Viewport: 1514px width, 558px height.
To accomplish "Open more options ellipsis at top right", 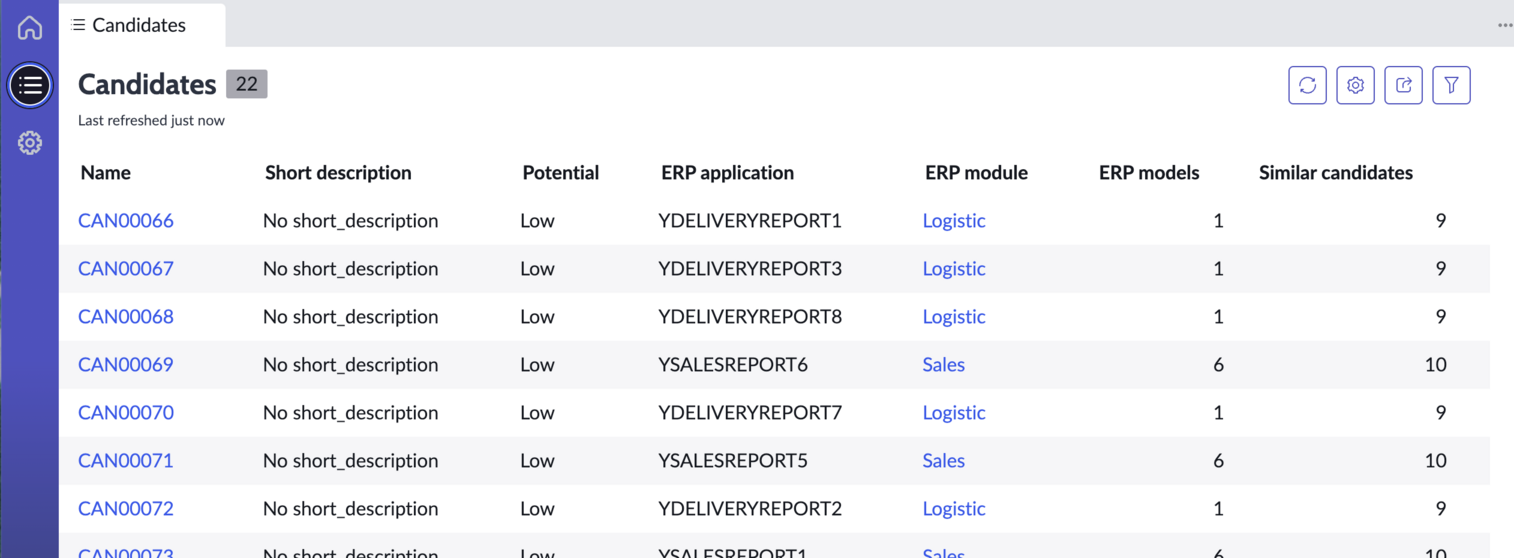I will click(1504, 25).
